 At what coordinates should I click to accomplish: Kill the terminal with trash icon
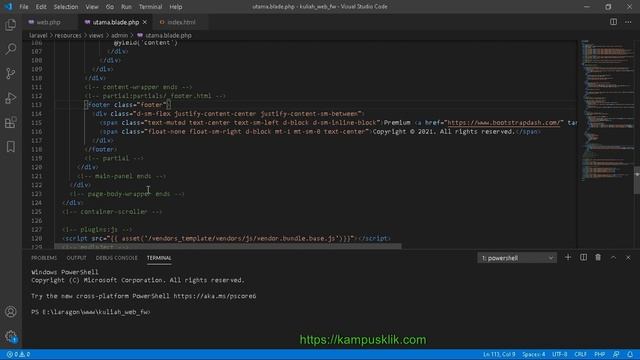(x=598, y=258)
